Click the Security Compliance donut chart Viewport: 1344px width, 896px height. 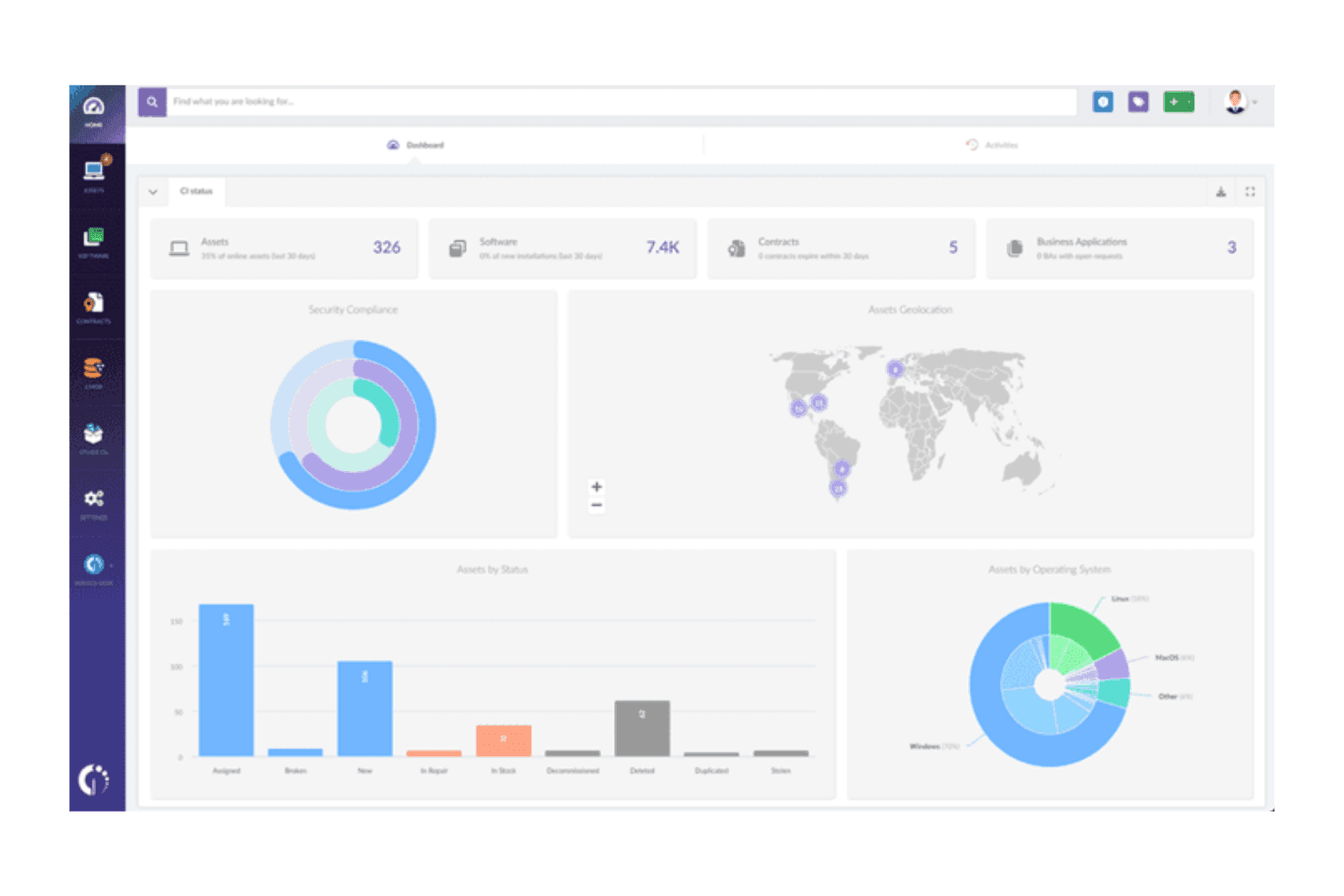[353, 425]
